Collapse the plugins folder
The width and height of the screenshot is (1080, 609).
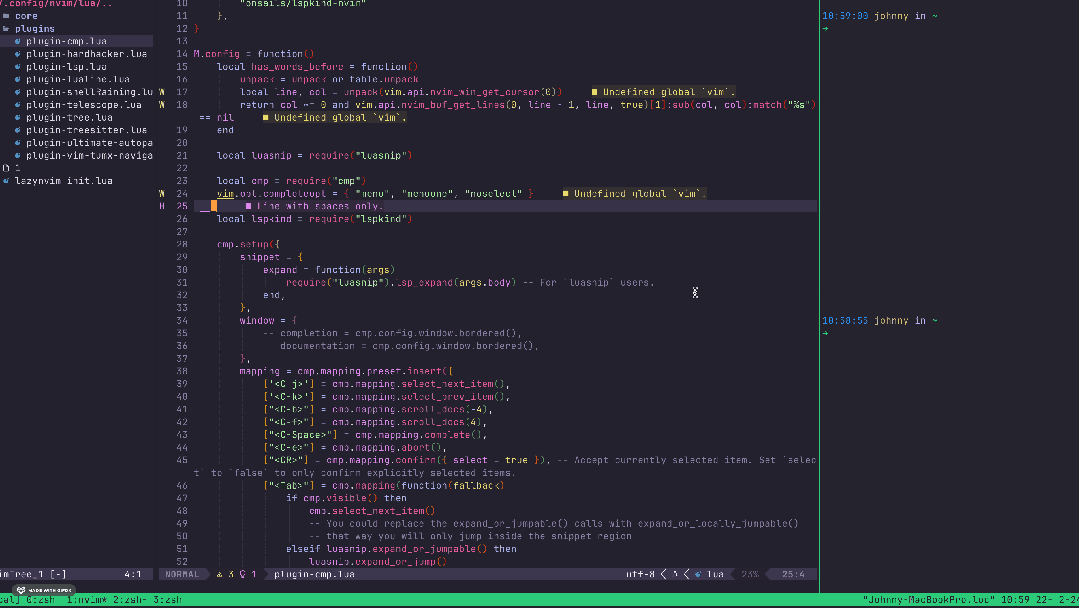34,29
